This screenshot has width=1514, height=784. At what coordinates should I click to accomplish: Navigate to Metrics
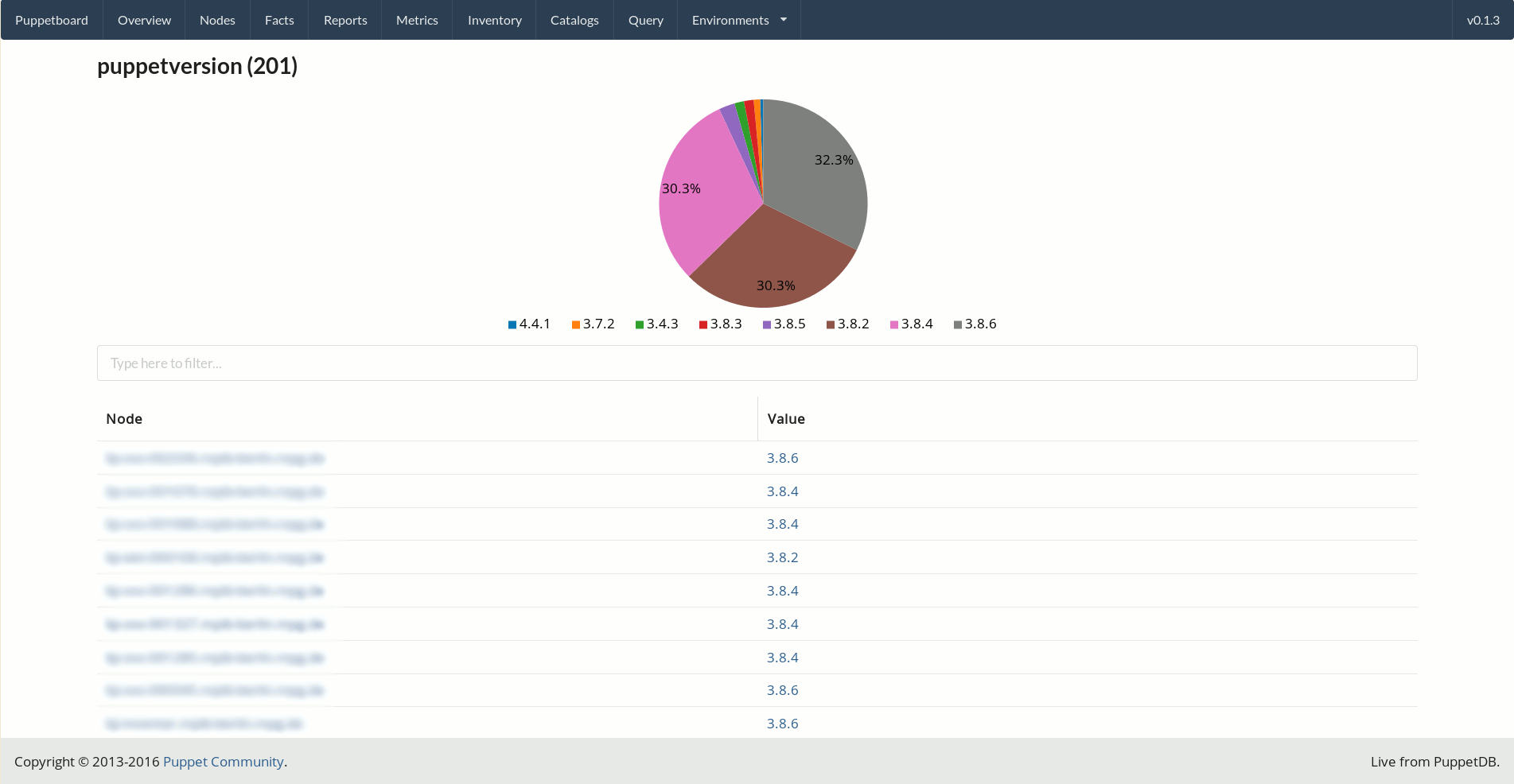pyautogui.click(x=417, y=20)
